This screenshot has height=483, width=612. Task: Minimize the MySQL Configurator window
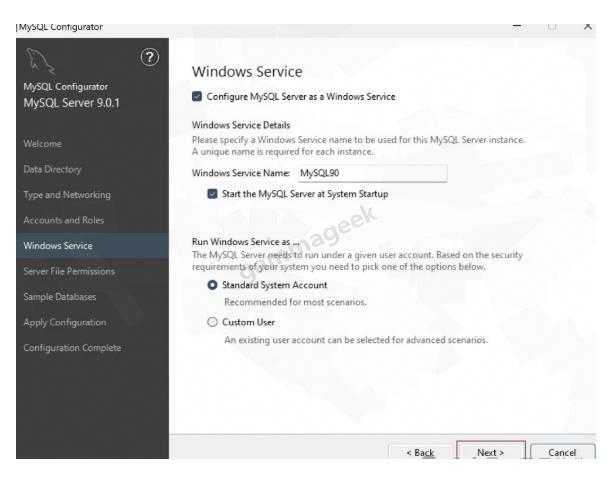(517, 27)
